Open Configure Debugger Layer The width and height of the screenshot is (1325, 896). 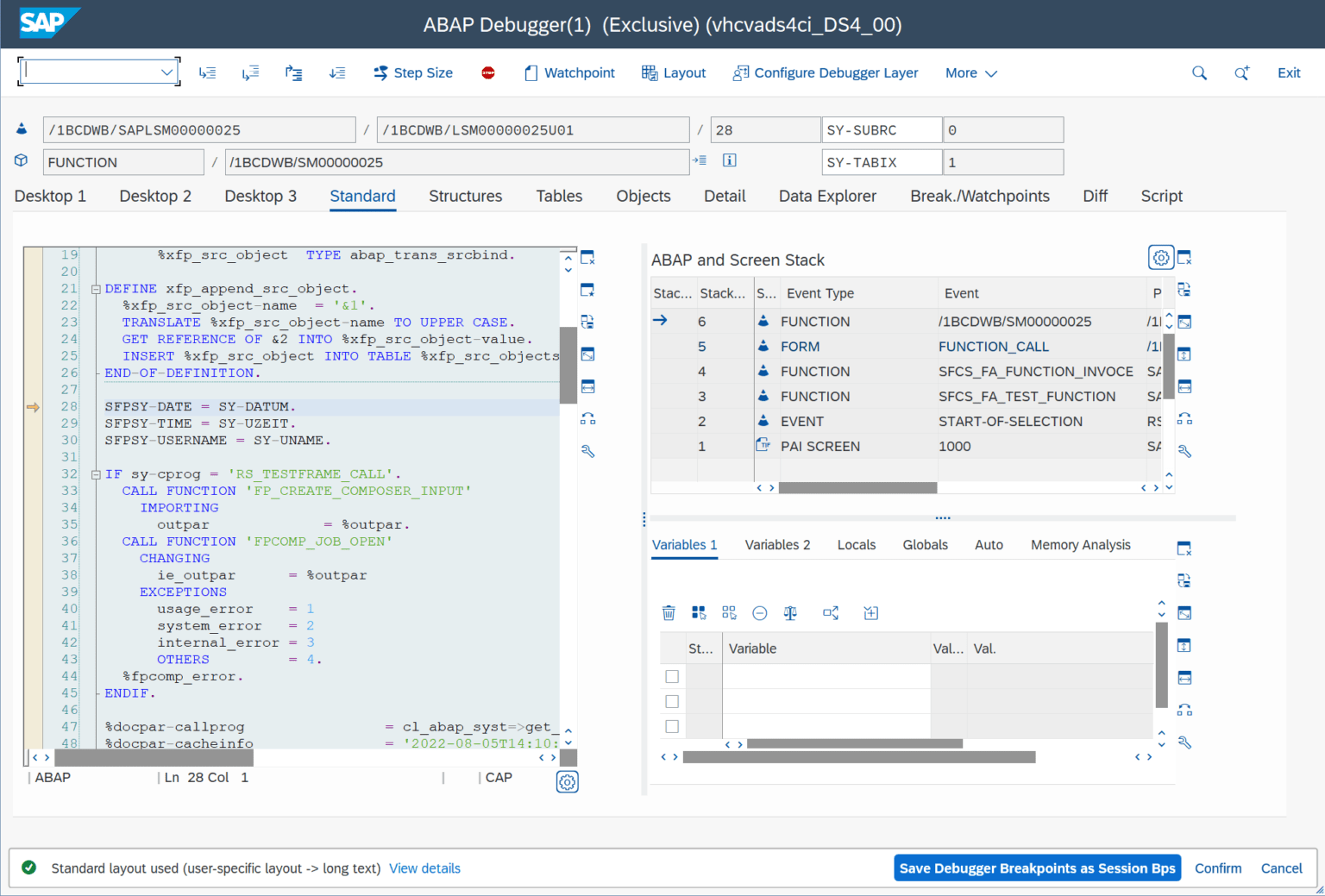[825, 72]
